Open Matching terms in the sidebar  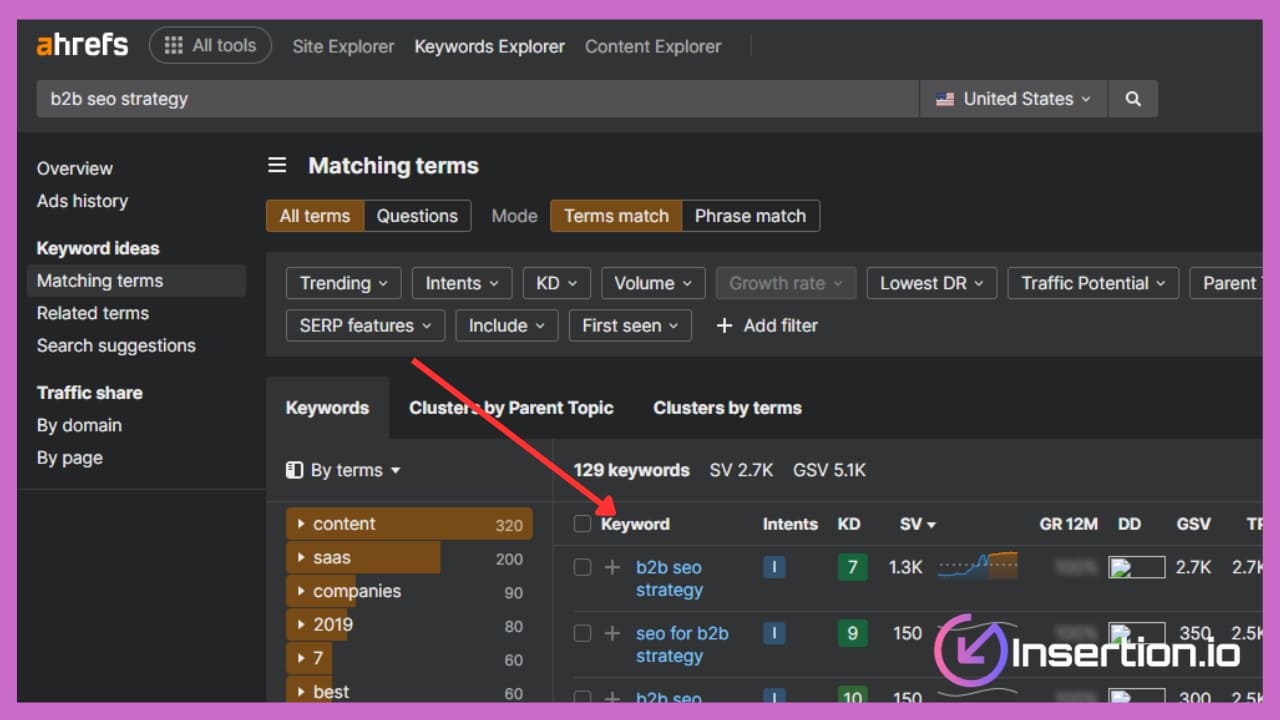(x=136, y=281)
